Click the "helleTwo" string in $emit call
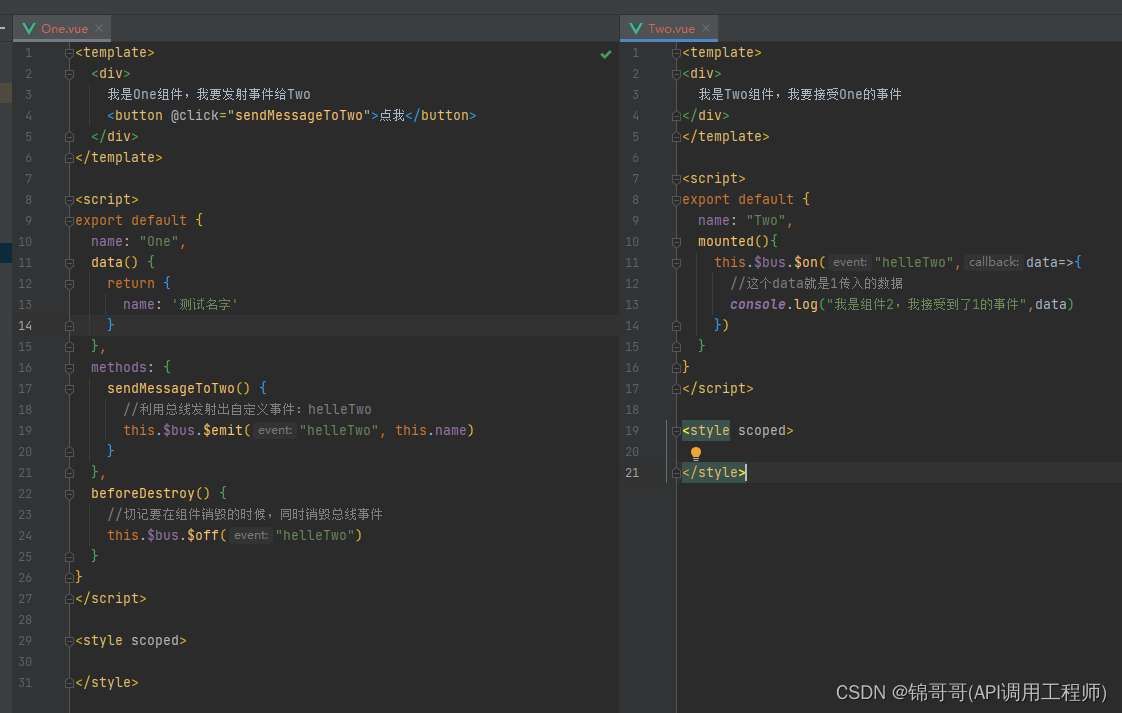 coord(339,430)
